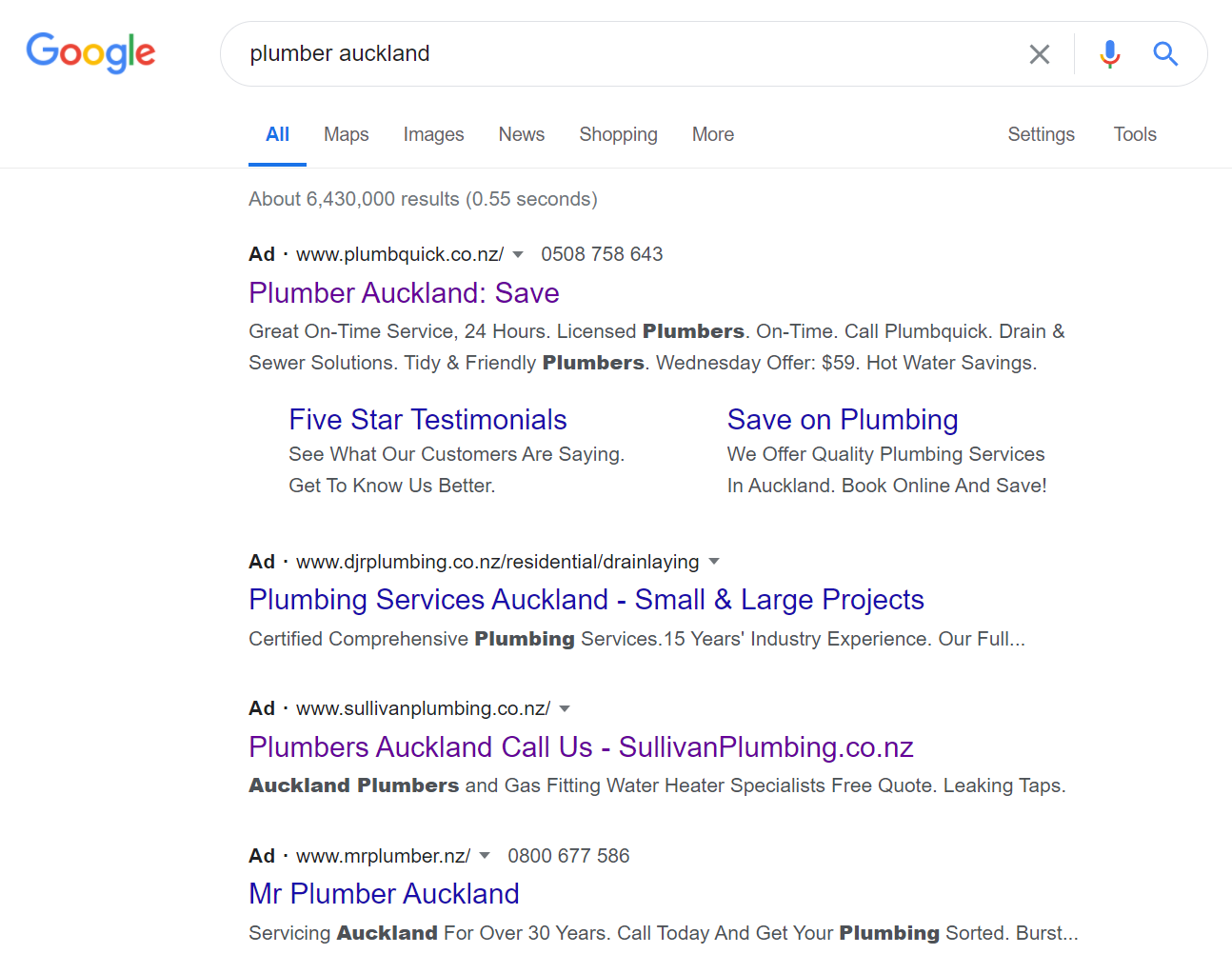
Task: Expand the plumbquick.co.nz ad dropdown arrow
Action: pos(518,254)
